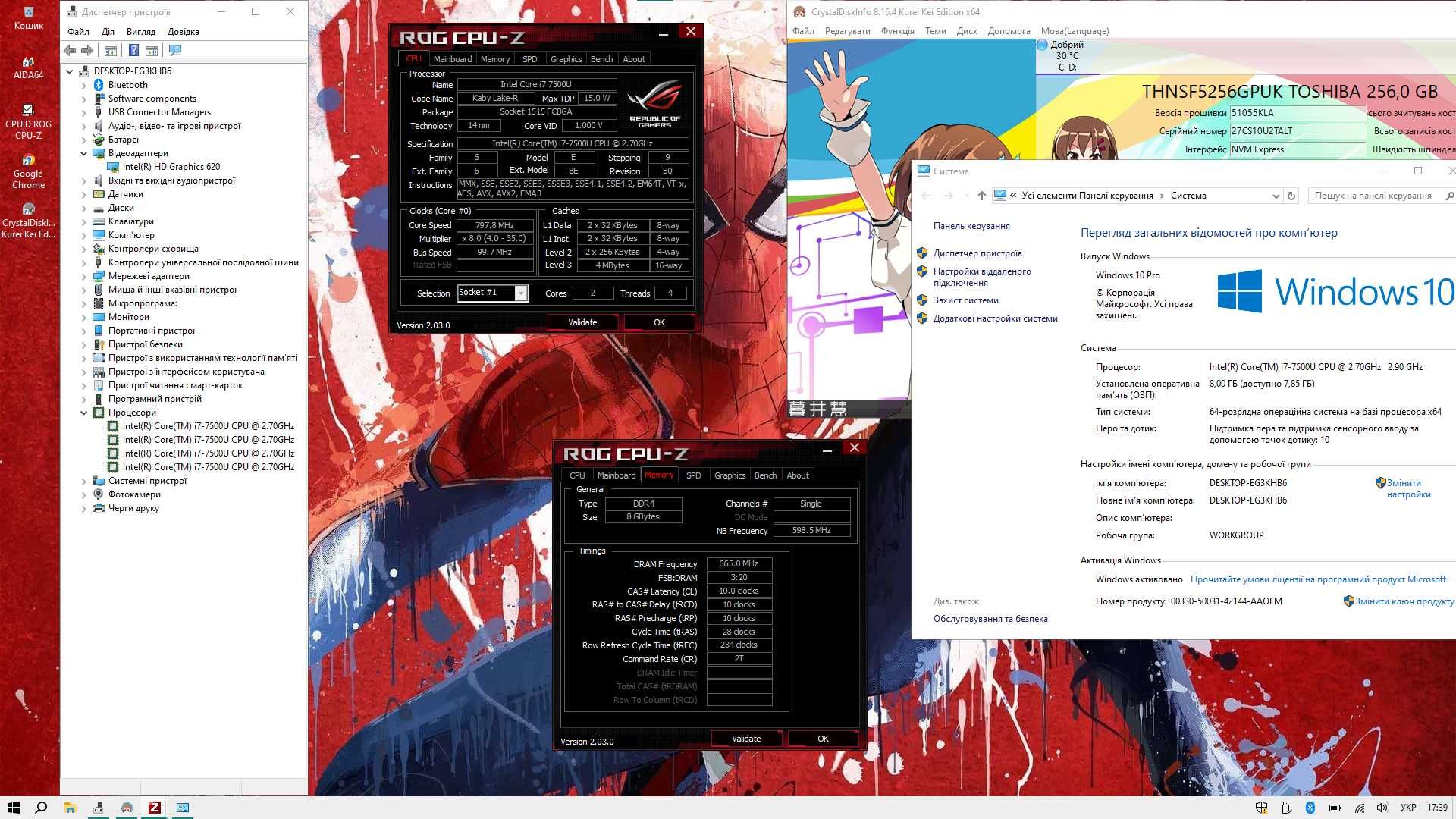Open Теми menu in CrystalDiskInfo
The image size is (1456, 819).
tap(935, 31)
